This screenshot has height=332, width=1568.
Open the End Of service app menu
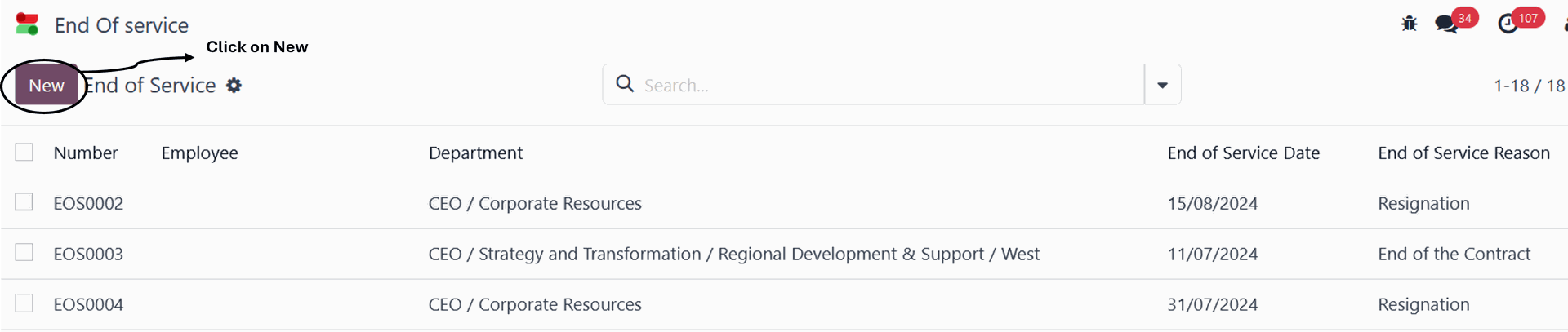[122, 25]
